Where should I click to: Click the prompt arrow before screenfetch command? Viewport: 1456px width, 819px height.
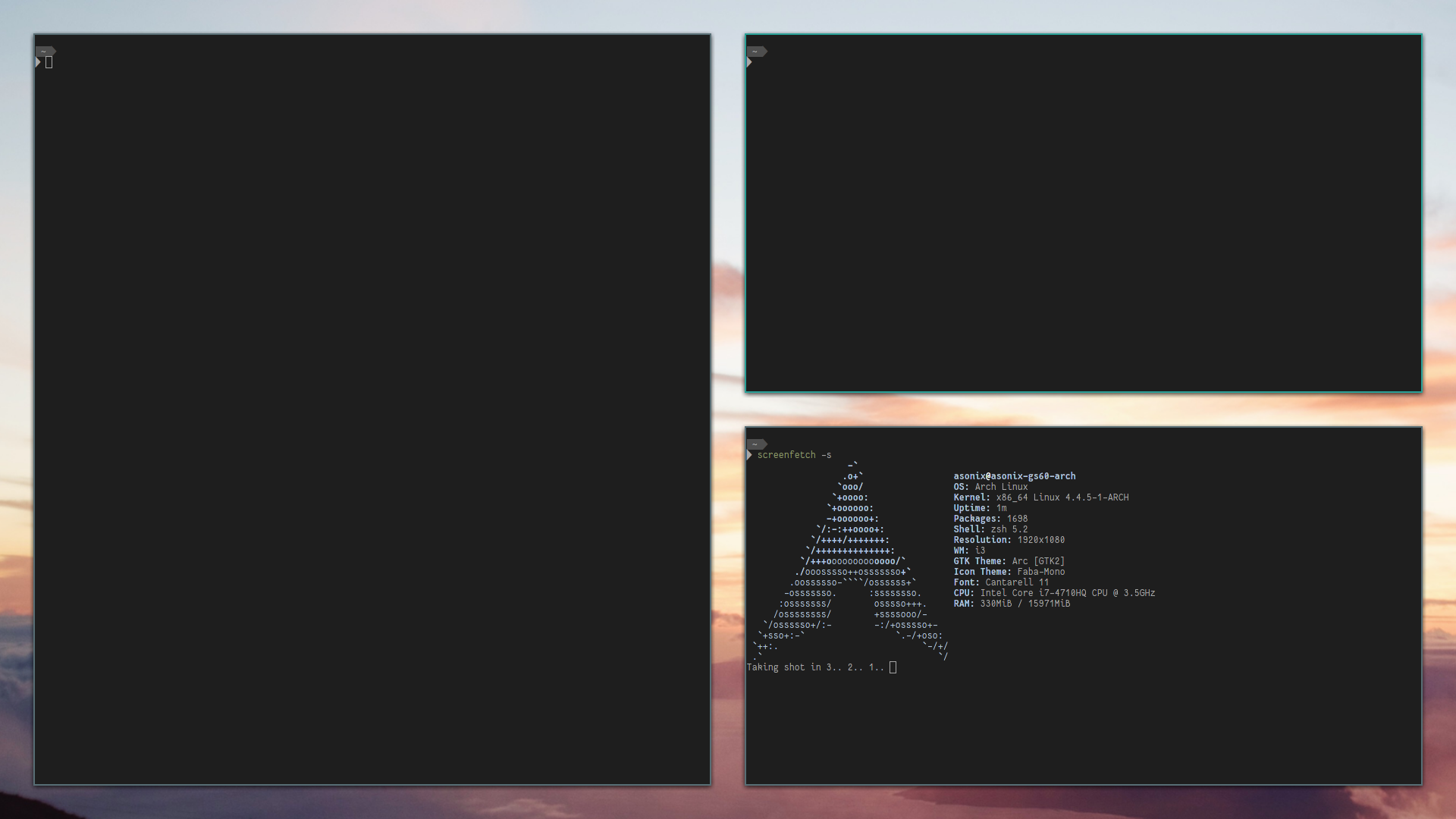[749, 455]
